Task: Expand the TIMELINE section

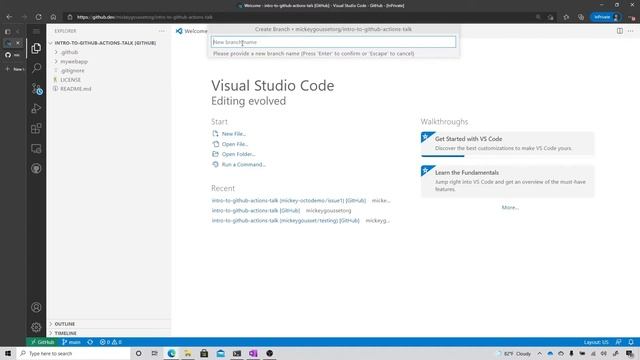Action: [x=65, y=333]
